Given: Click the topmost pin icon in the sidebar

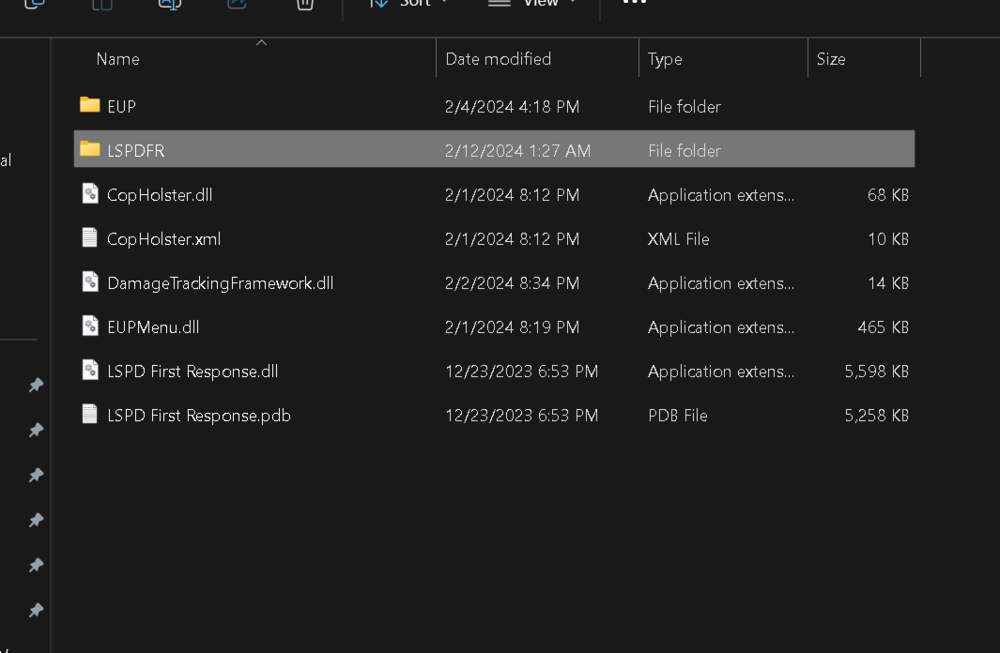Looking at the screenshot, I should (x=36, y=385).
